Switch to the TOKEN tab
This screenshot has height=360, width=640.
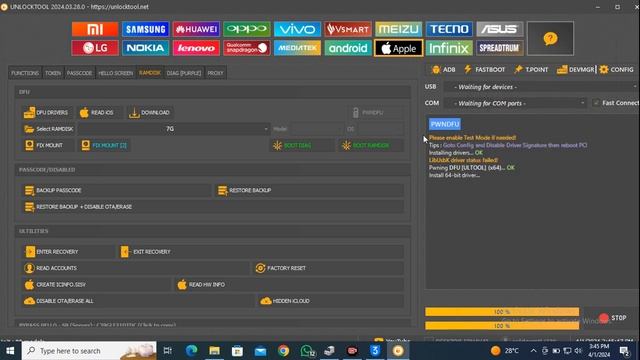pyautogui.click(x=53, y=73)
